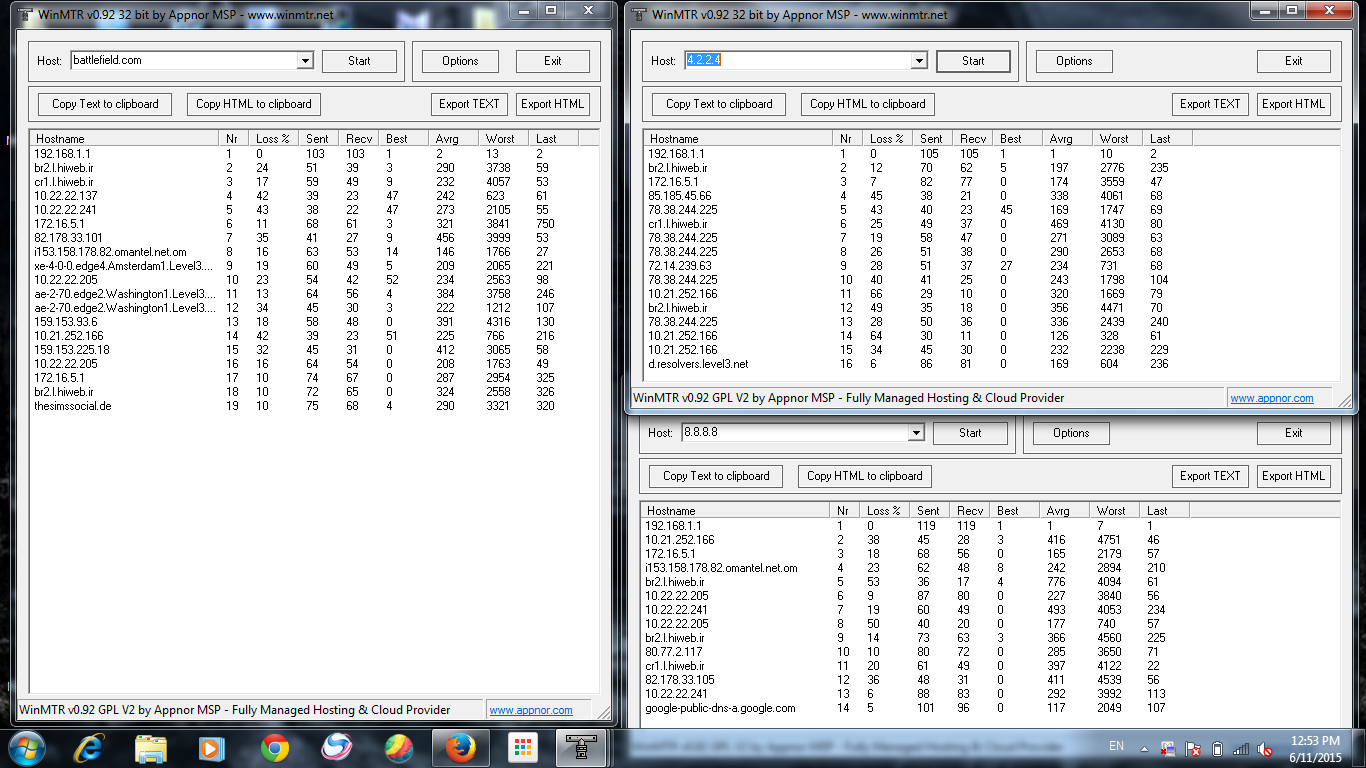Open Action Center flag icon in tray
The width and height of the screenshot is (1366, 768).
pyautogui.click(x=1192, y=748)
